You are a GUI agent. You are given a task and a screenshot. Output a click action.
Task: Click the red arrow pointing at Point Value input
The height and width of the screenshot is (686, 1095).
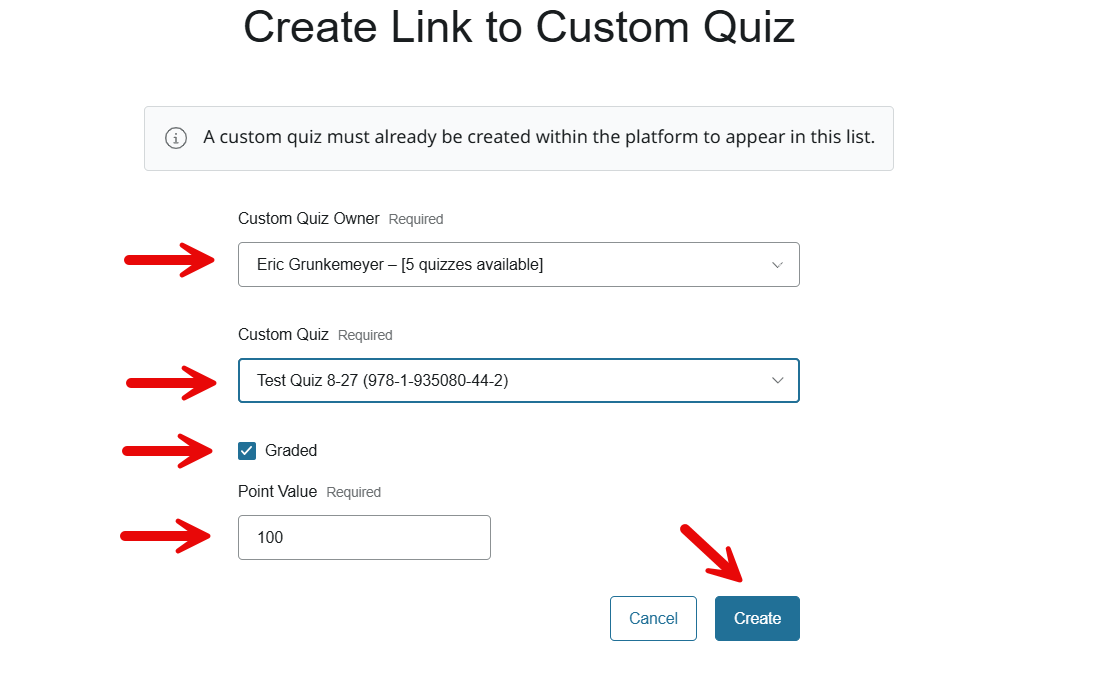166,536
